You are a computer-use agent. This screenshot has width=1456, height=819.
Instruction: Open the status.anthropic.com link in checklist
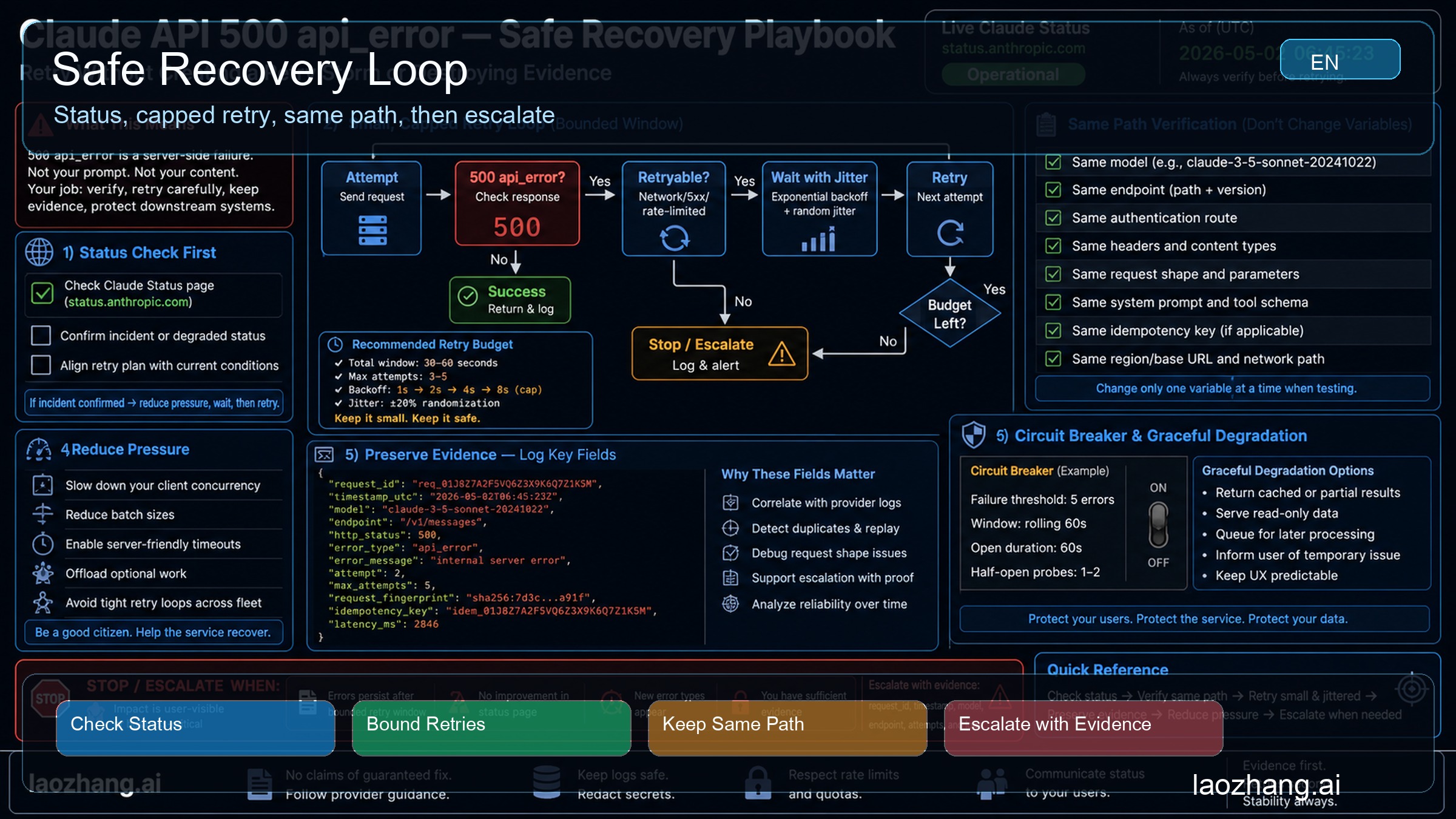(x=128, y=302)
